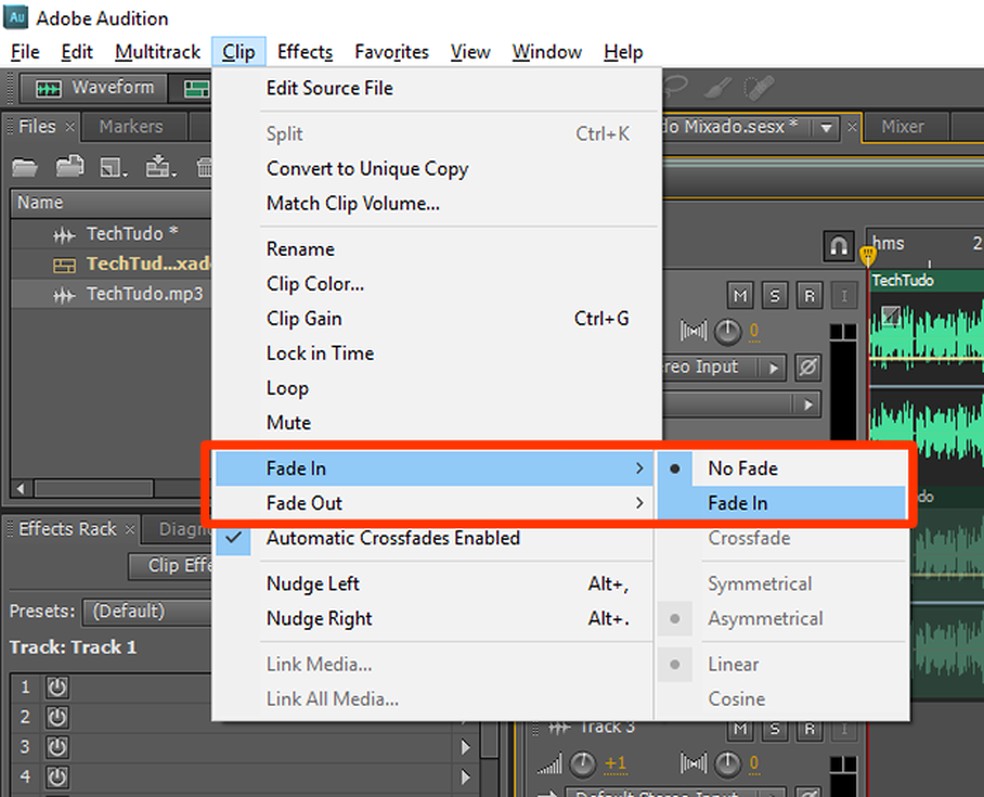Choose Mute in Clip menu
Viewport: 984px width, 797px height.
click(437, 422)
